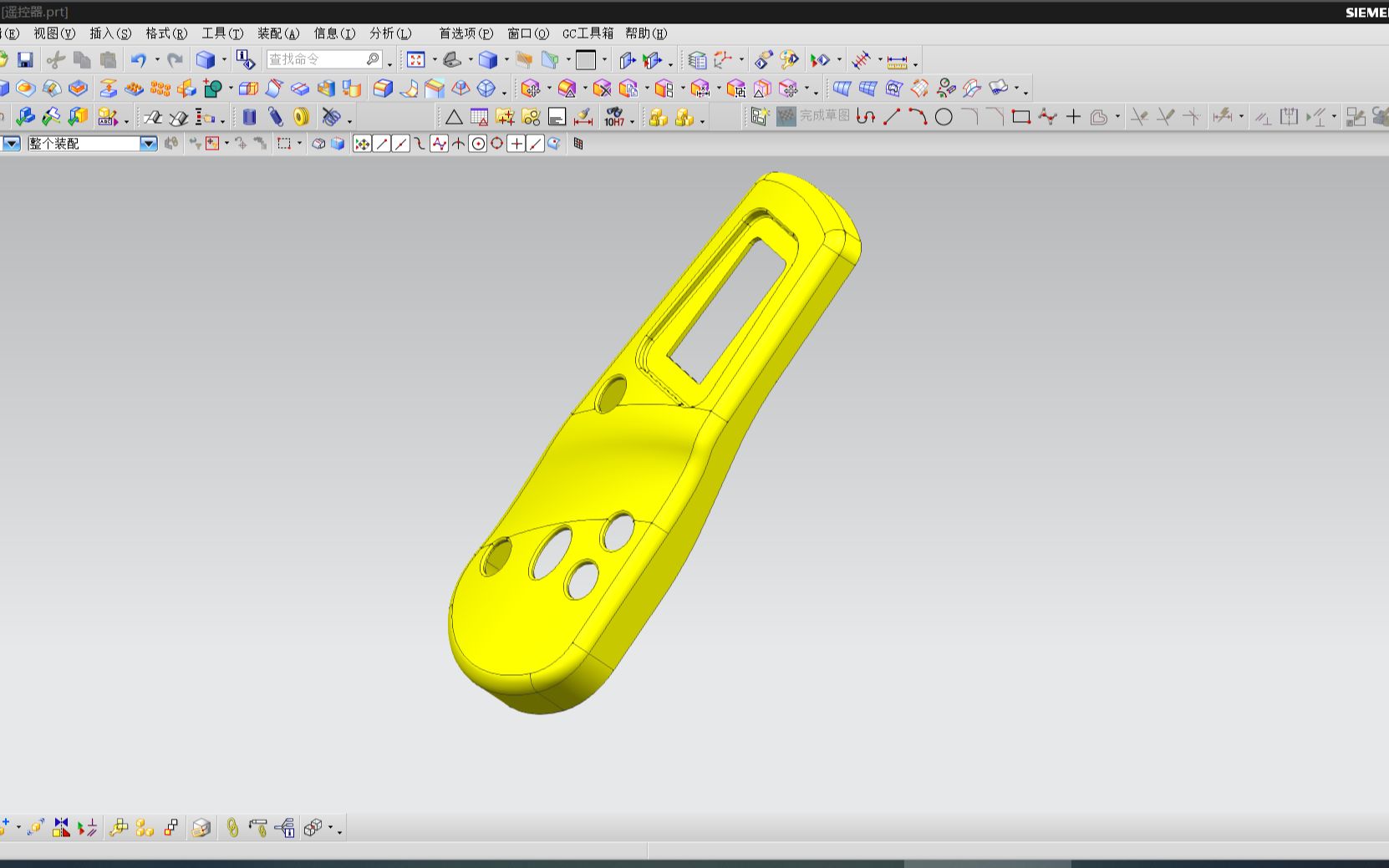The width and height of the screenshot is (1389, 868).
Task: Select the Arc sketch tool
Action: click(918, 117)
